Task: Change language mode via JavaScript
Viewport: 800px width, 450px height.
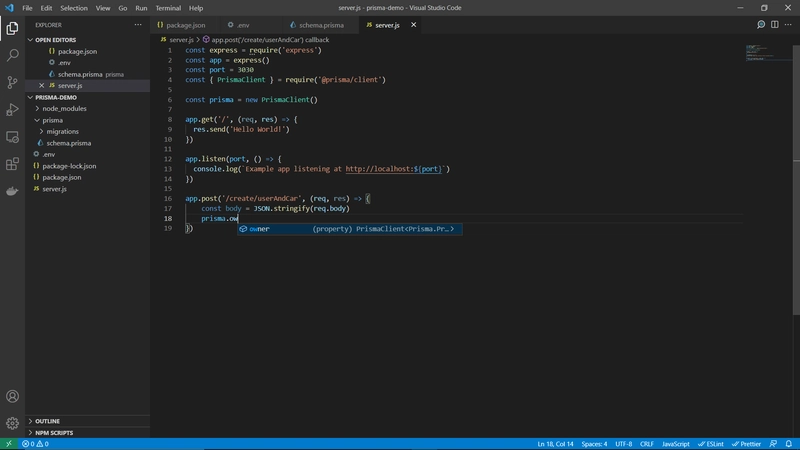Action: point(676,444)
